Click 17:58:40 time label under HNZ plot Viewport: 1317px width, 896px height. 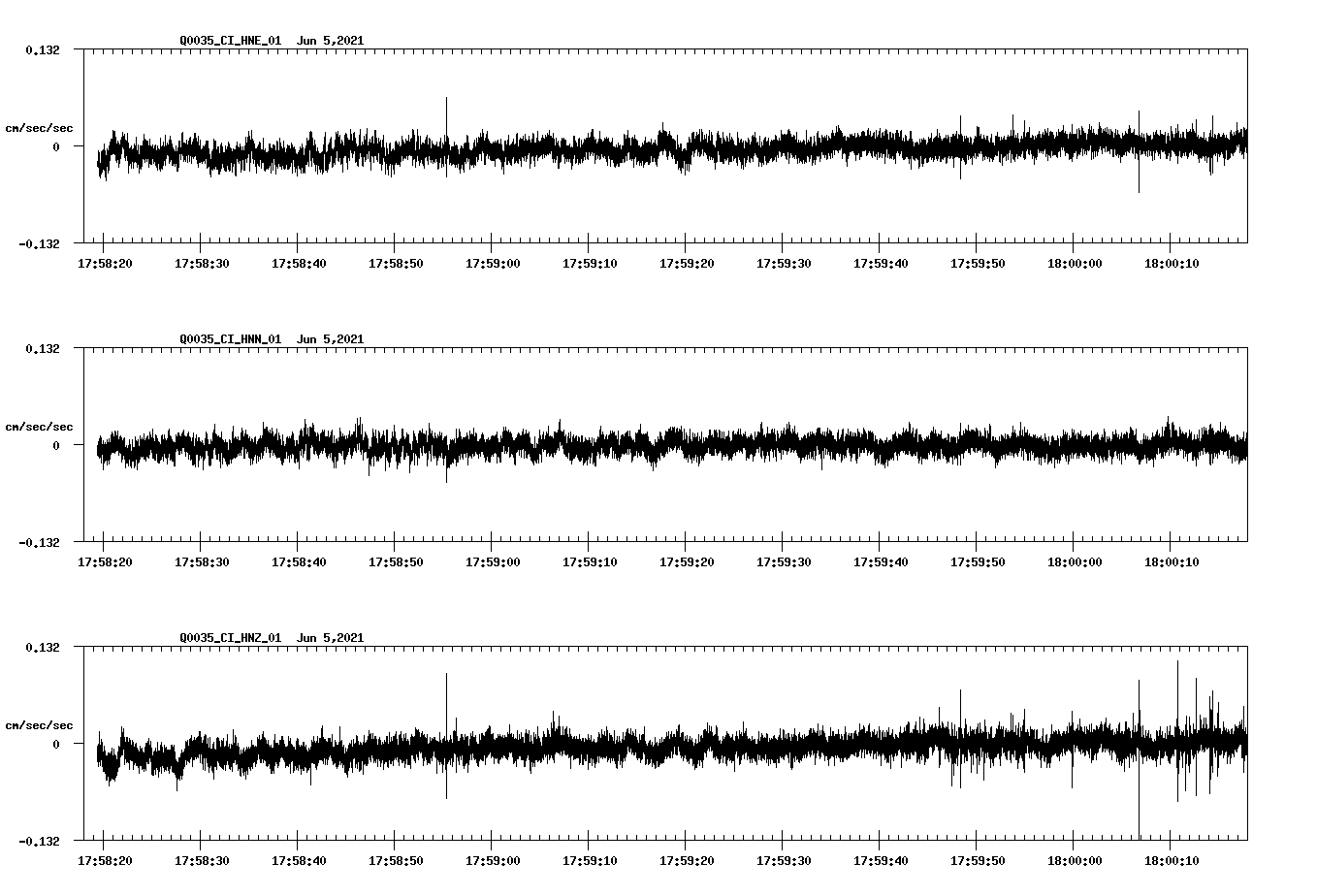pyautogui.click(x=299, y=860)
